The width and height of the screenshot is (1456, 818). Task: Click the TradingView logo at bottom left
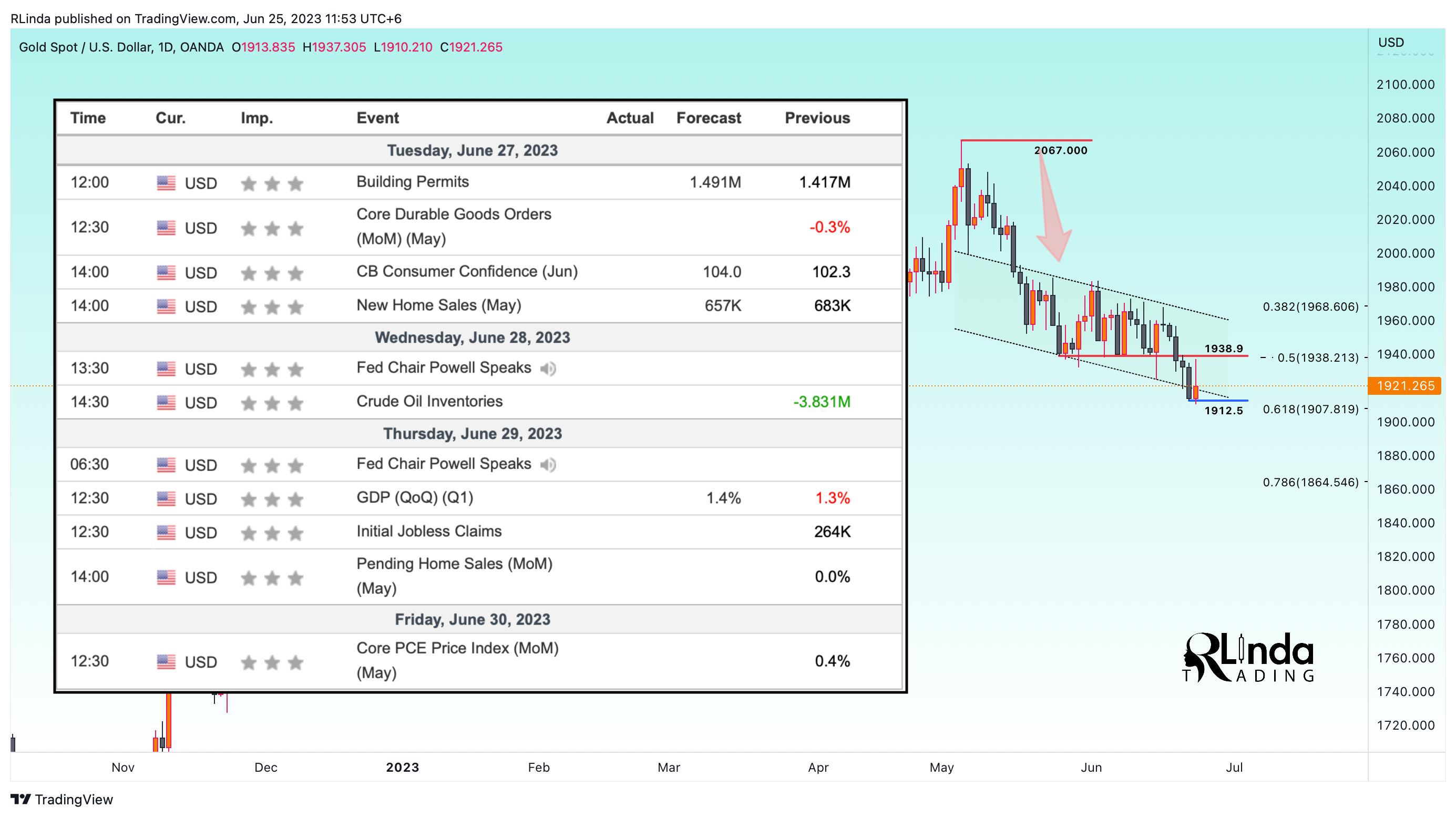tap(61, 799)
